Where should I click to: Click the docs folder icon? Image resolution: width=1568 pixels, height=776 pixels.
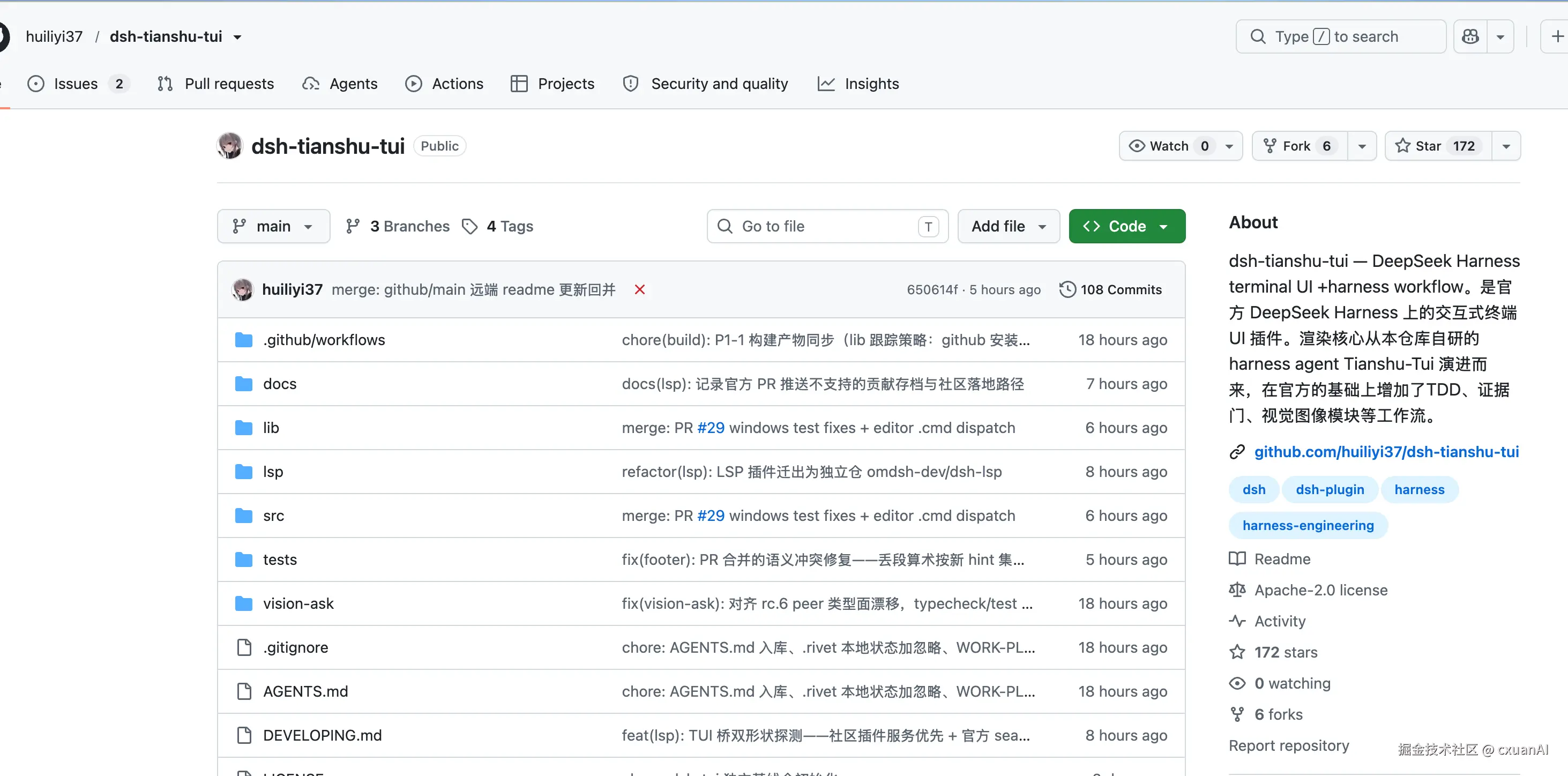point(243,384)
